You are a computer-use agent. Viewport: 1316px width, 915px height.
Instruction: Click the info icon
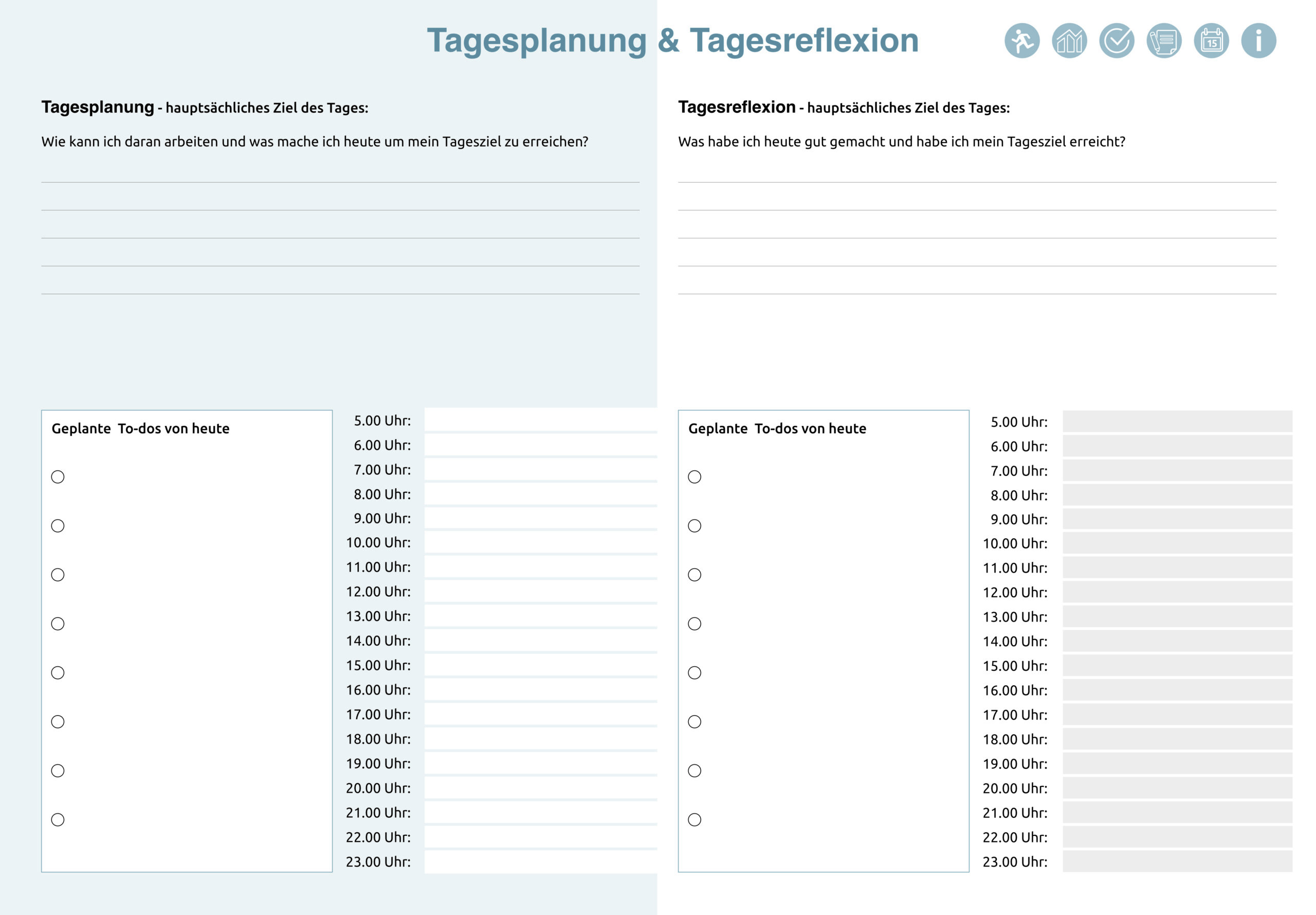[x=1258, y=41]
